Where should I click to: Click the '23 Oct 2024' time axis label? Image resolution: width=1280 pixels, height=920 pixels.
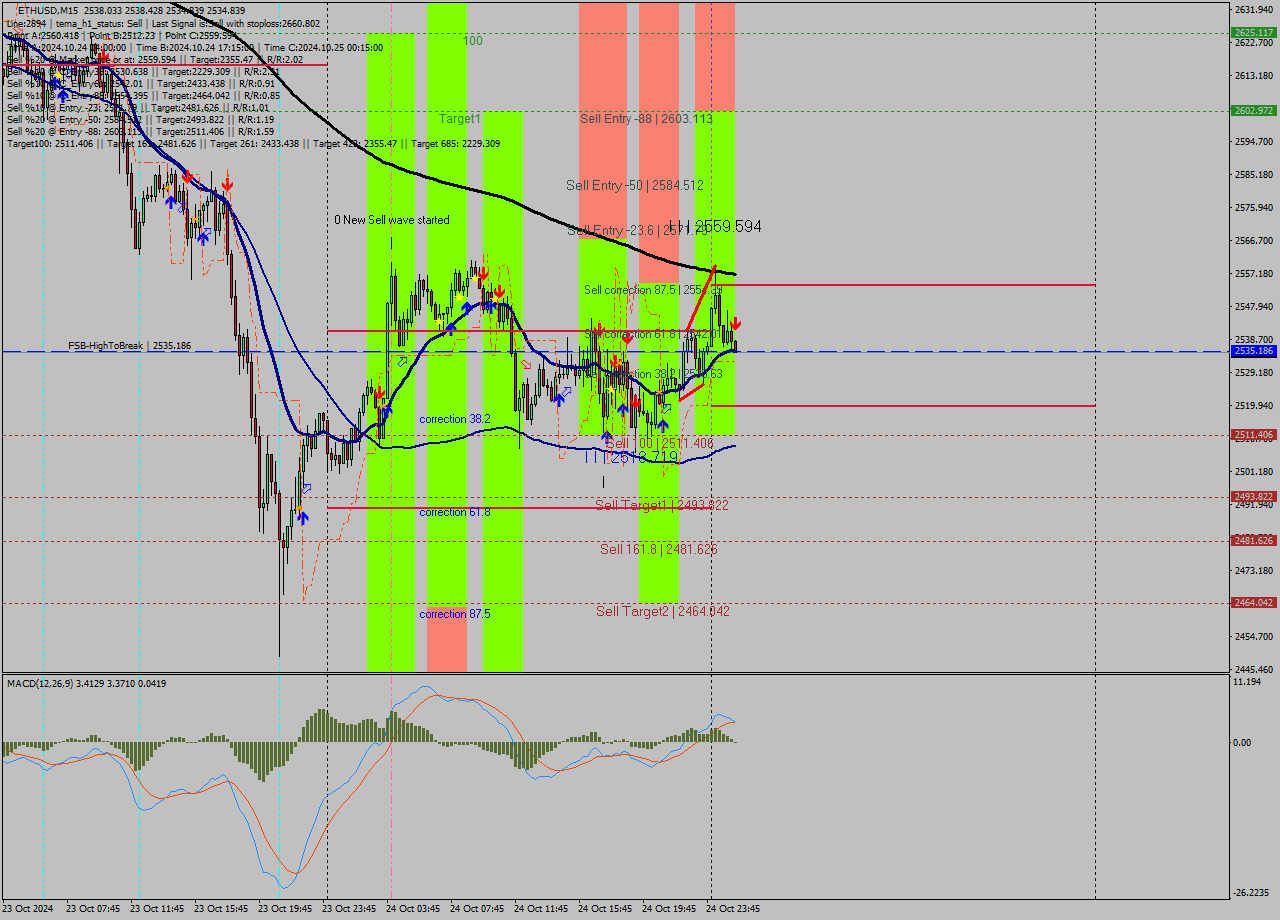pos(29,909)
